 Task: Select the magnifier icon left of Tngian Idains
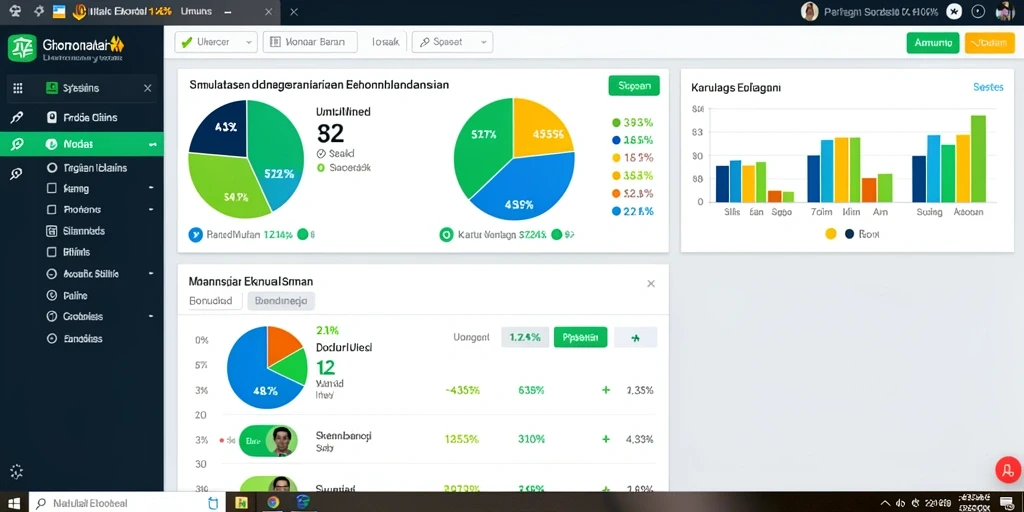[17, 173]
